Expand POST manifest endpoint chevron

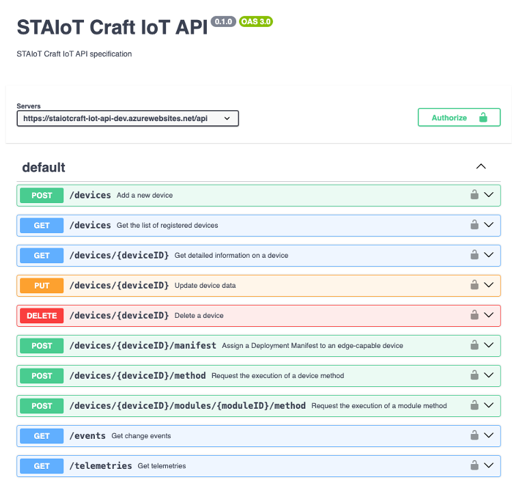click(x=489, y=345)
